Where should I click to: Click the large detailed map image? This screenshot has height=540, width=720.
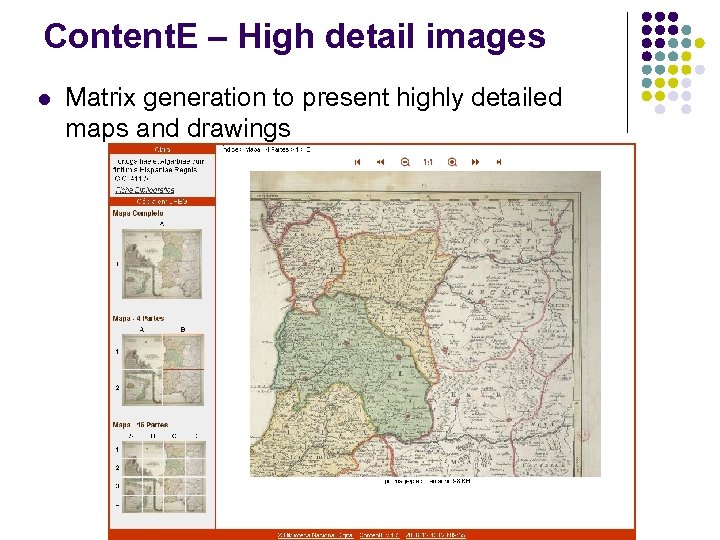(x=425, y=324)
